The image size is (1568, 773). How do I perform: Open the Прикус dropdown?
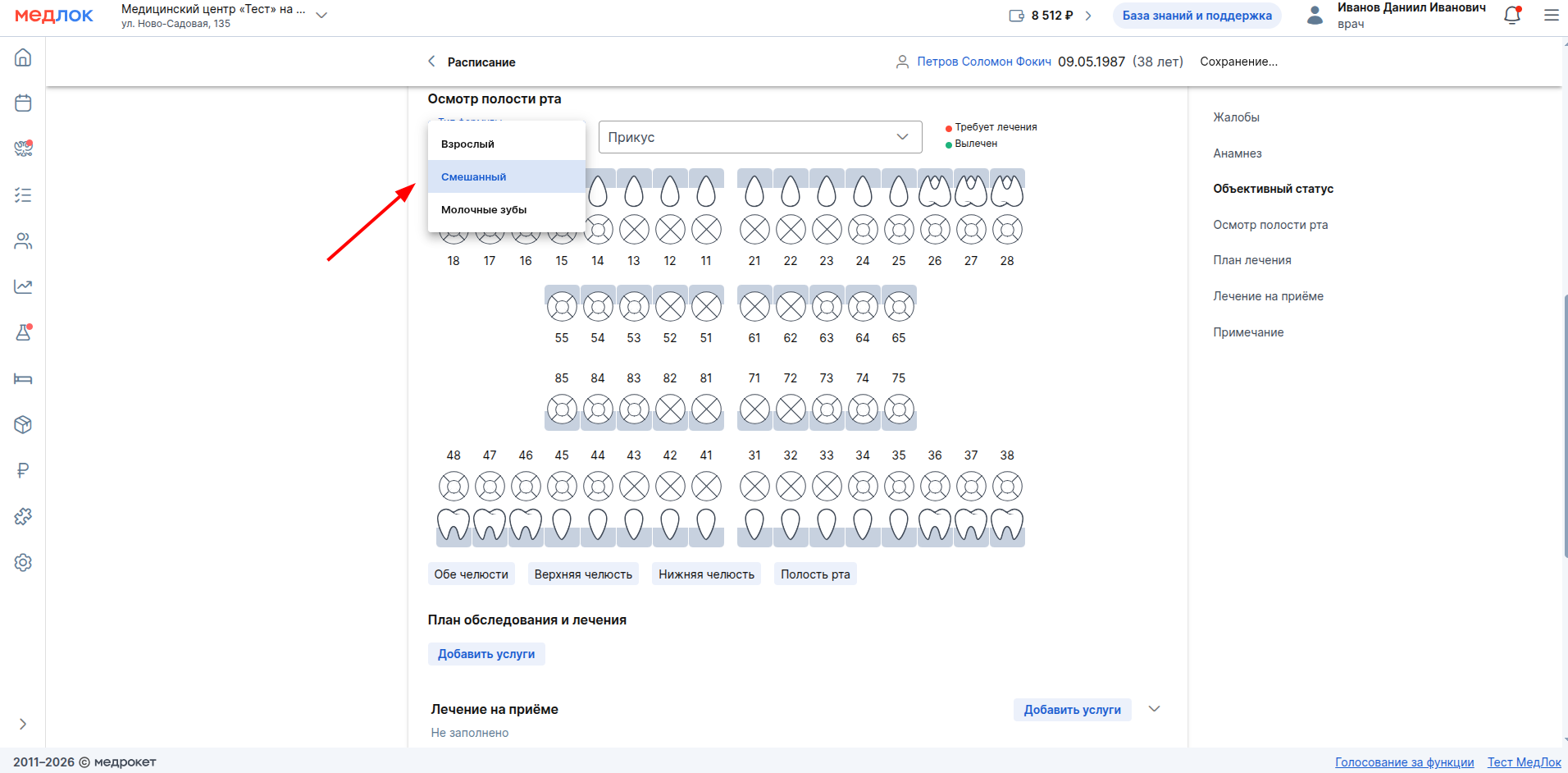tap(760, 137)
